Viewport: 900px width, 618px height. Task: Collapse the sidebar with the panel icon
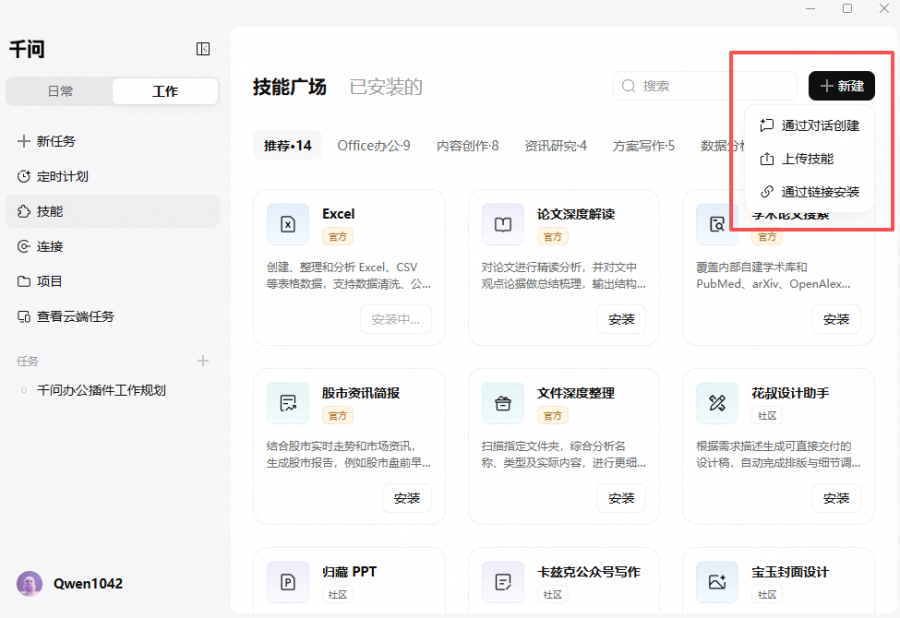(203, 49)
